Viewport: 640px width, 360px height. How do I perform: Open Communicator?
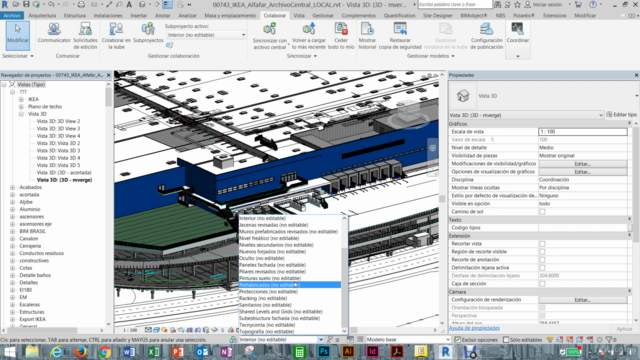point(54,33)
